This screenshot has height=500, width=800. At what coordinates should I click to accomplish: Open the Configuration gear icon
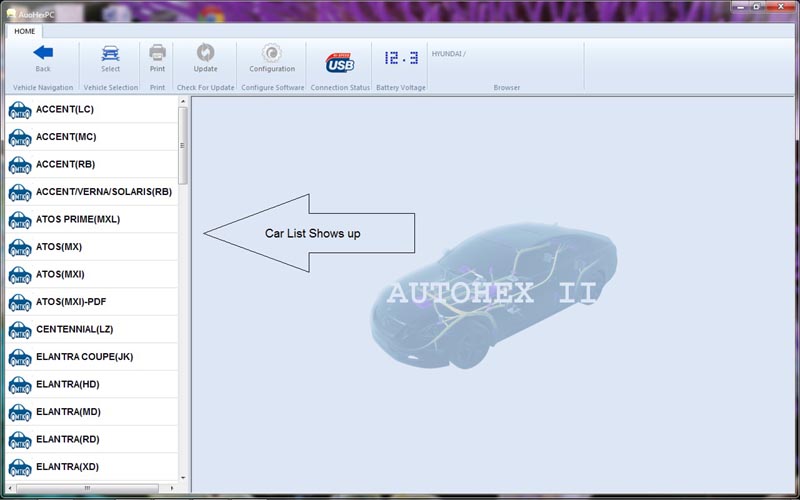click(x=272, y=53)
